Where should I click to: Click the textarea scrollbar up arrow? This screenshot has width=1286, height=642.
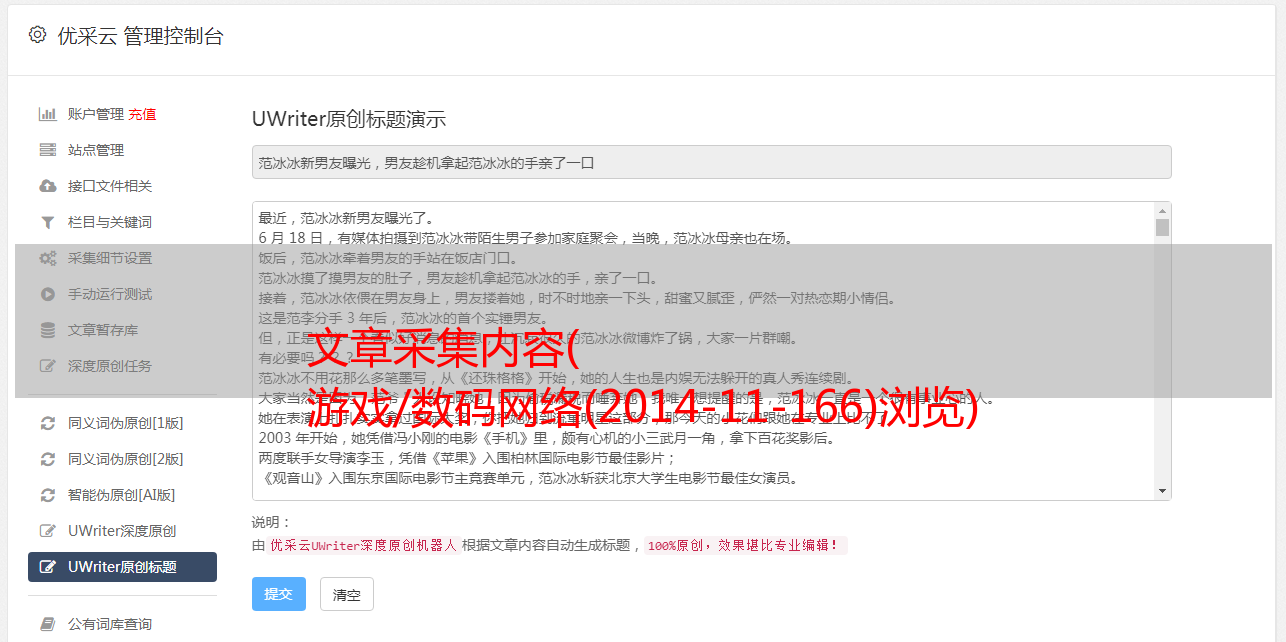(1162, 211)
